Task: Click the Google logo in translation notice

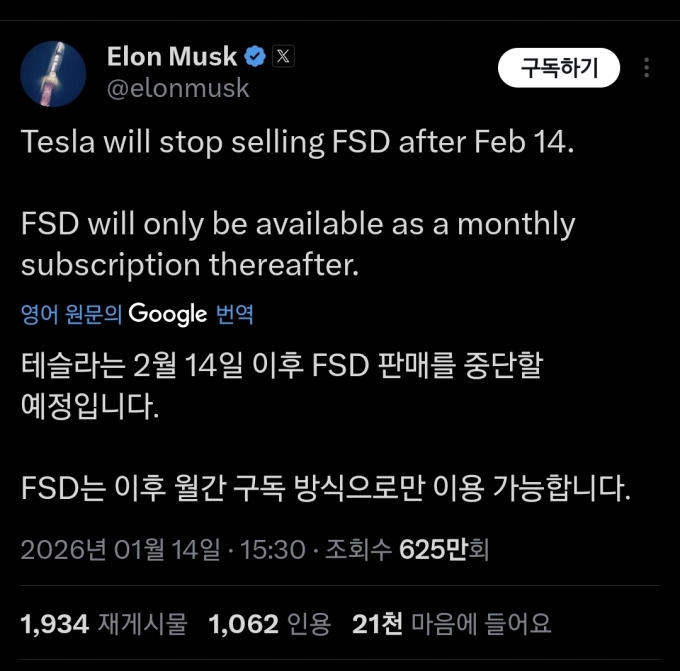Action: click(167, 314)
